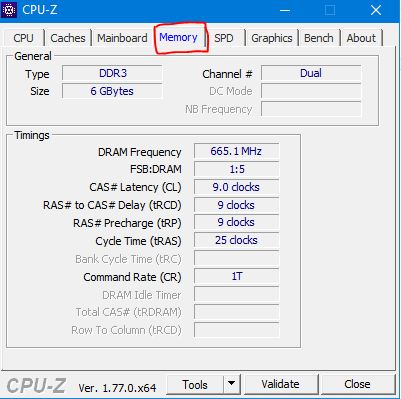Click the 25 clocks tRAS value
The height and width of the screenshot is (399, 401).
tap(236, 240)
